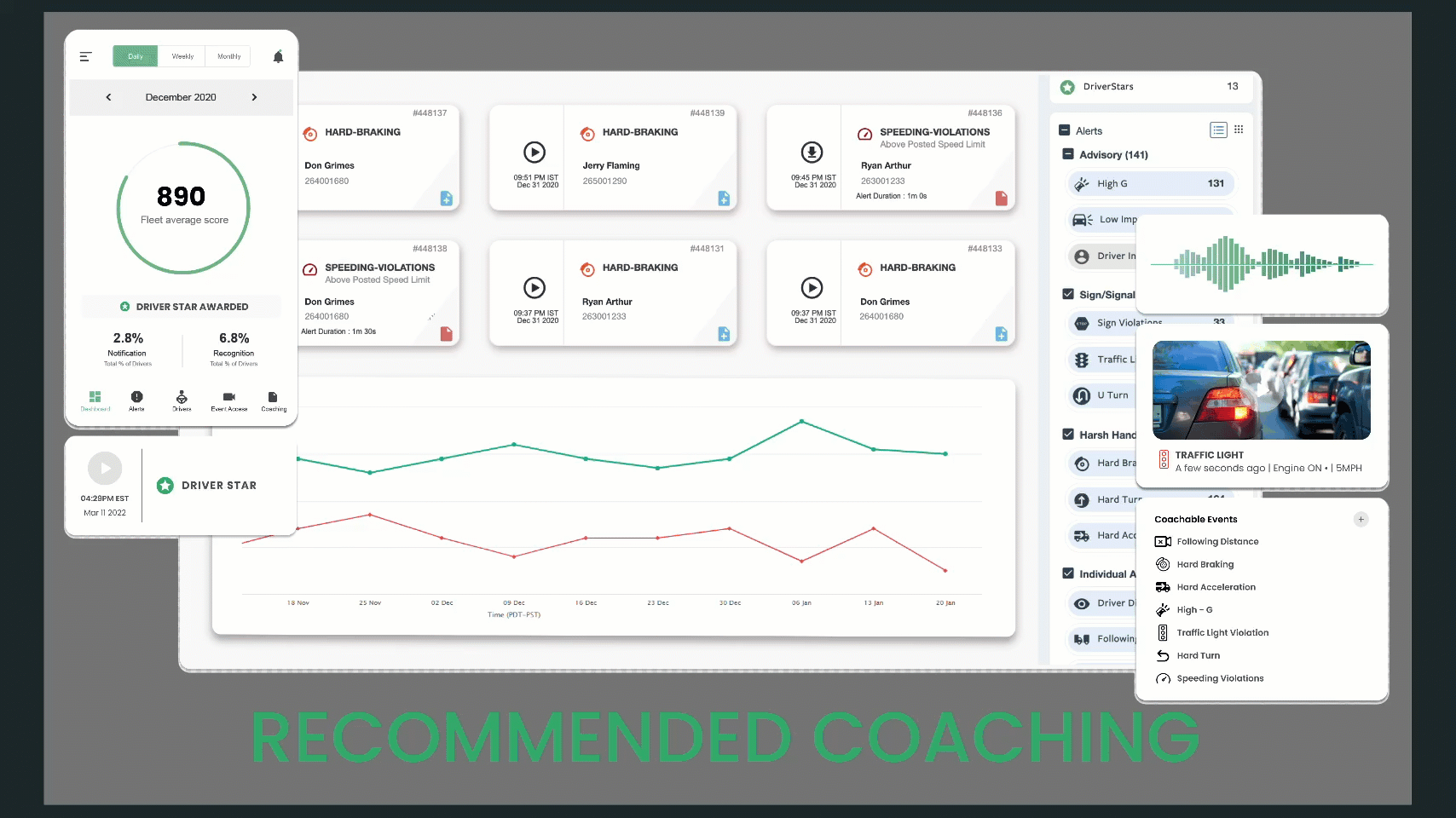Switch alerts to list view icon

point(1218,130)
